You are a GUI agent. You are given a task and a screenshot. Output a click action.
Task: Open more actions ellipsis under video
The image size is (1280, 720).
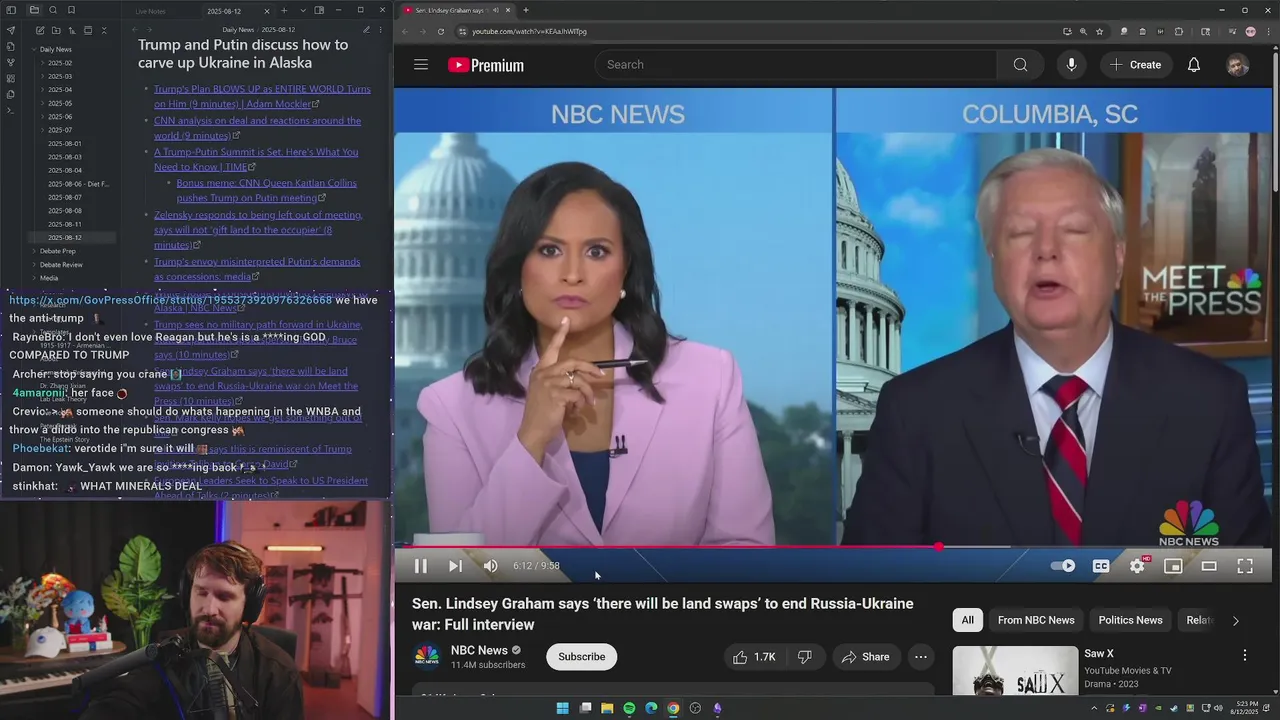(921, 657)
